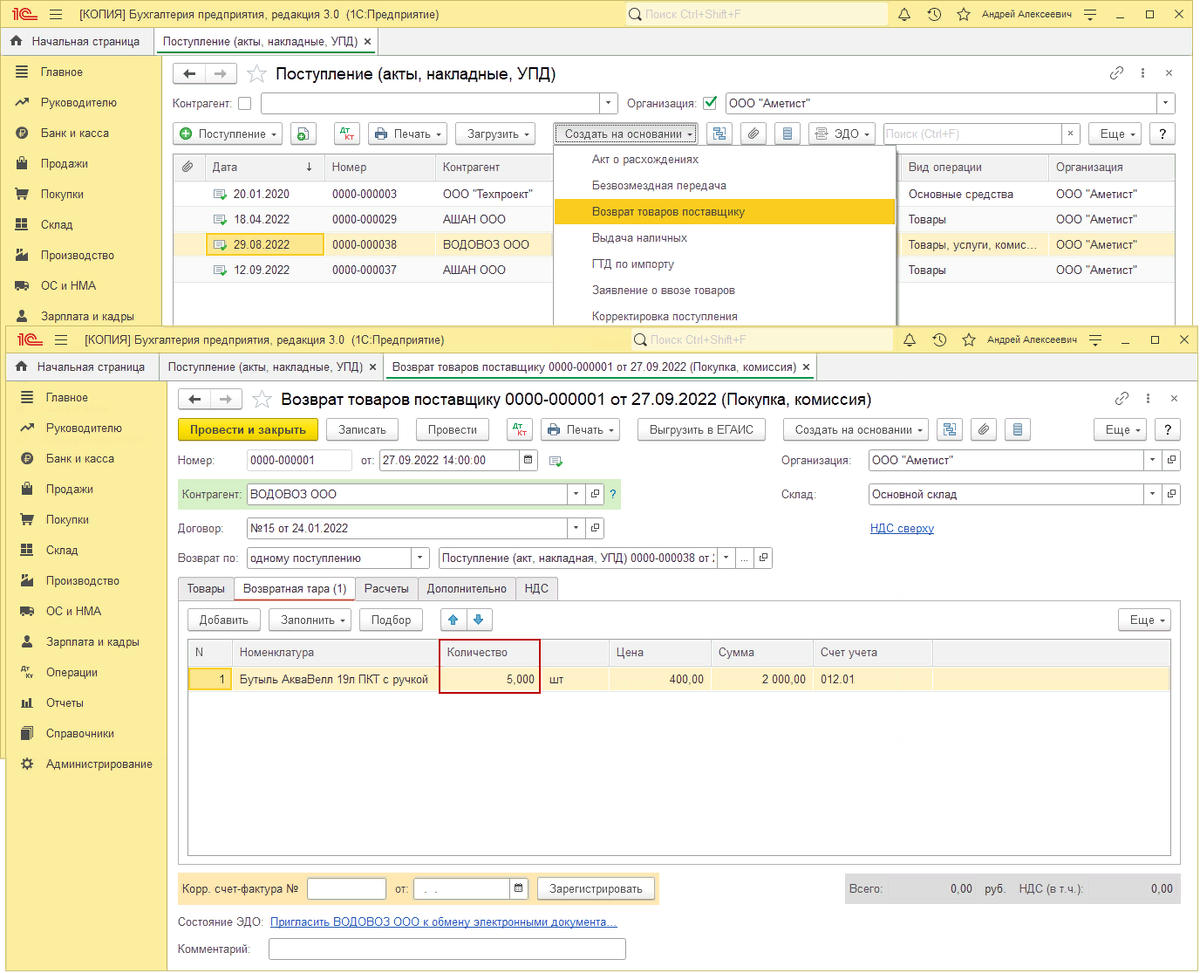Click the Корр. счет-фактура № input field
The height and width of the screenshot is (973, 1200).
(346, 888)
